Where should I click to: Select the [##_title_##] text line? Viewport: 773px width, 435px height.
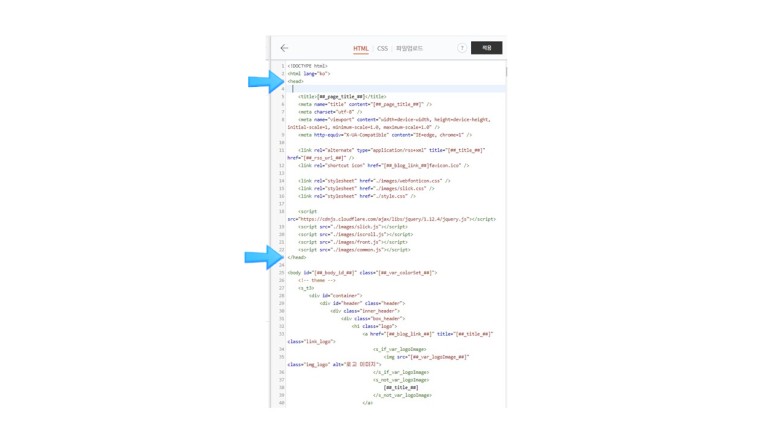pyautogui.click(x=401, y=388)
